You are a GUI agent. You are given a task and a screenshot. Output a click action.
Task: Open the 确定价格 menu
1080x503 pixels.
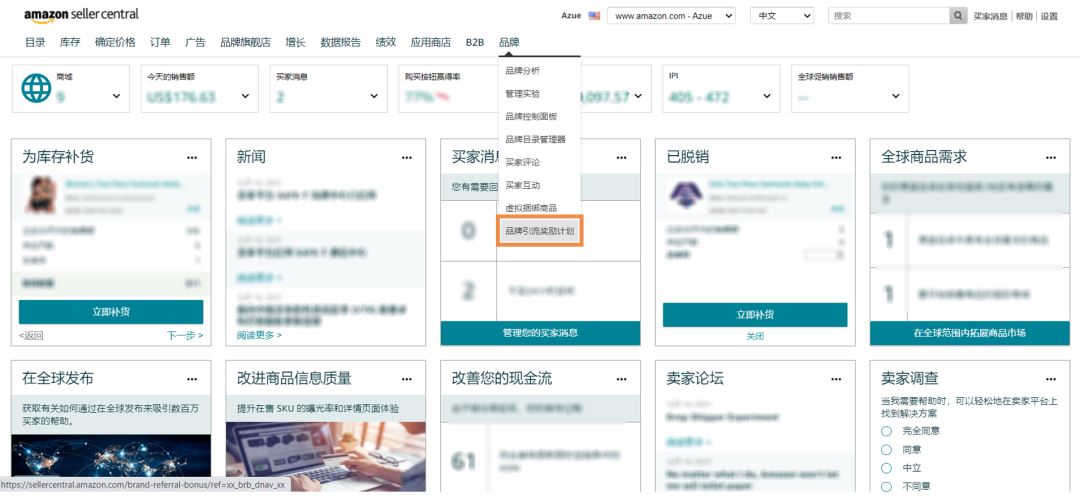click(115, 43)
